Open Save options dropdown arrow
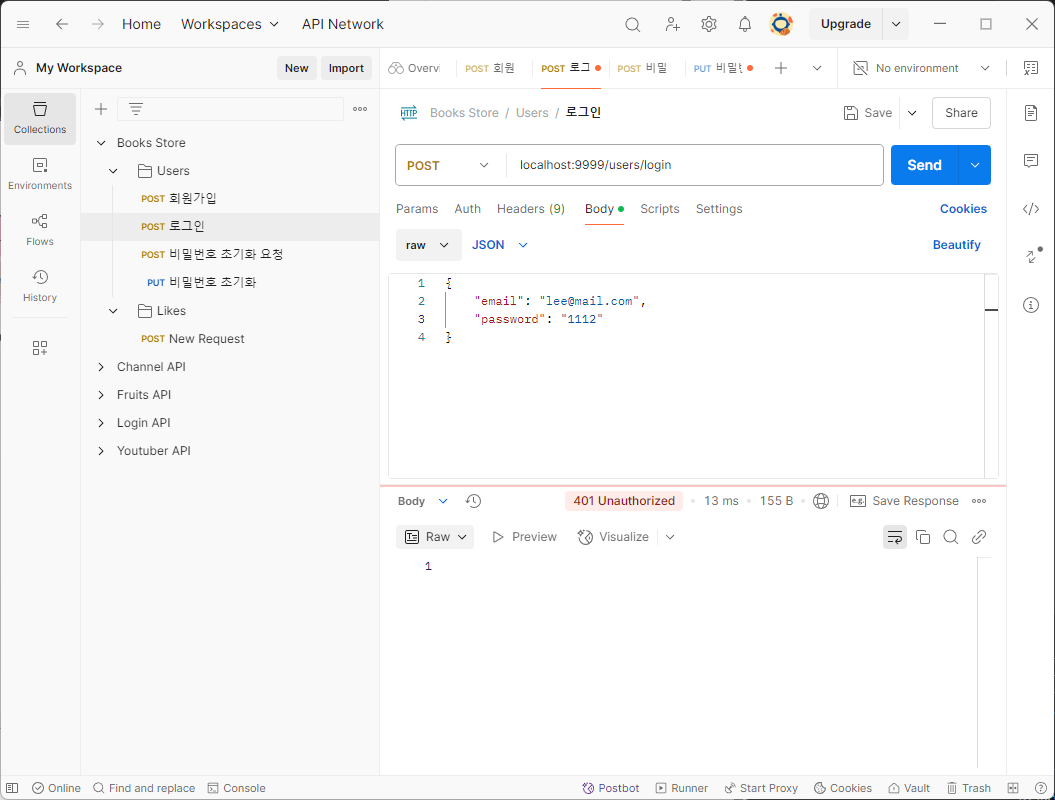Screen dimensions: 1055x800 pos(912,113)
